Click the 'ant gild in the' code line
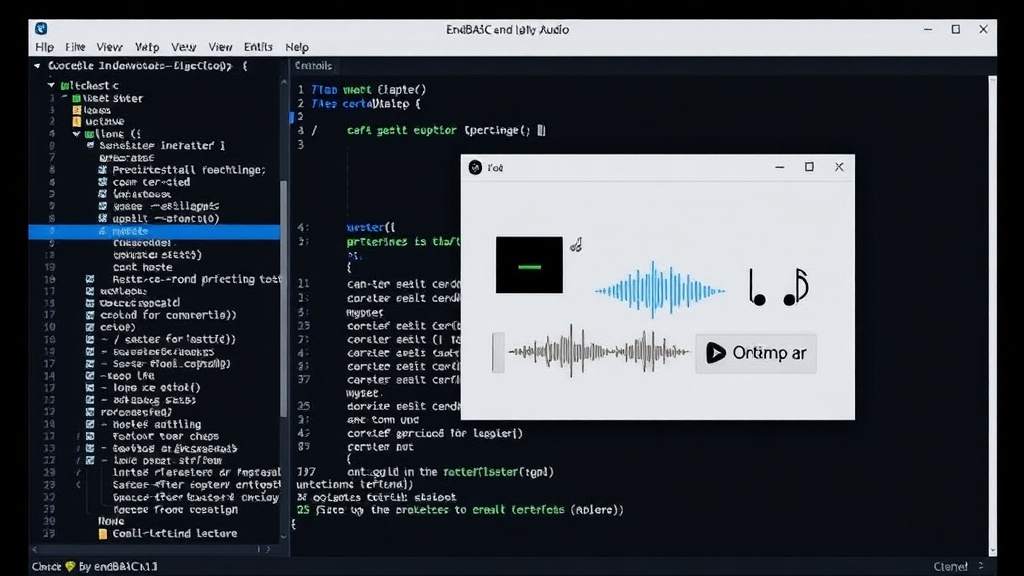Screen dimensions: 1024x576 point(451,472)
